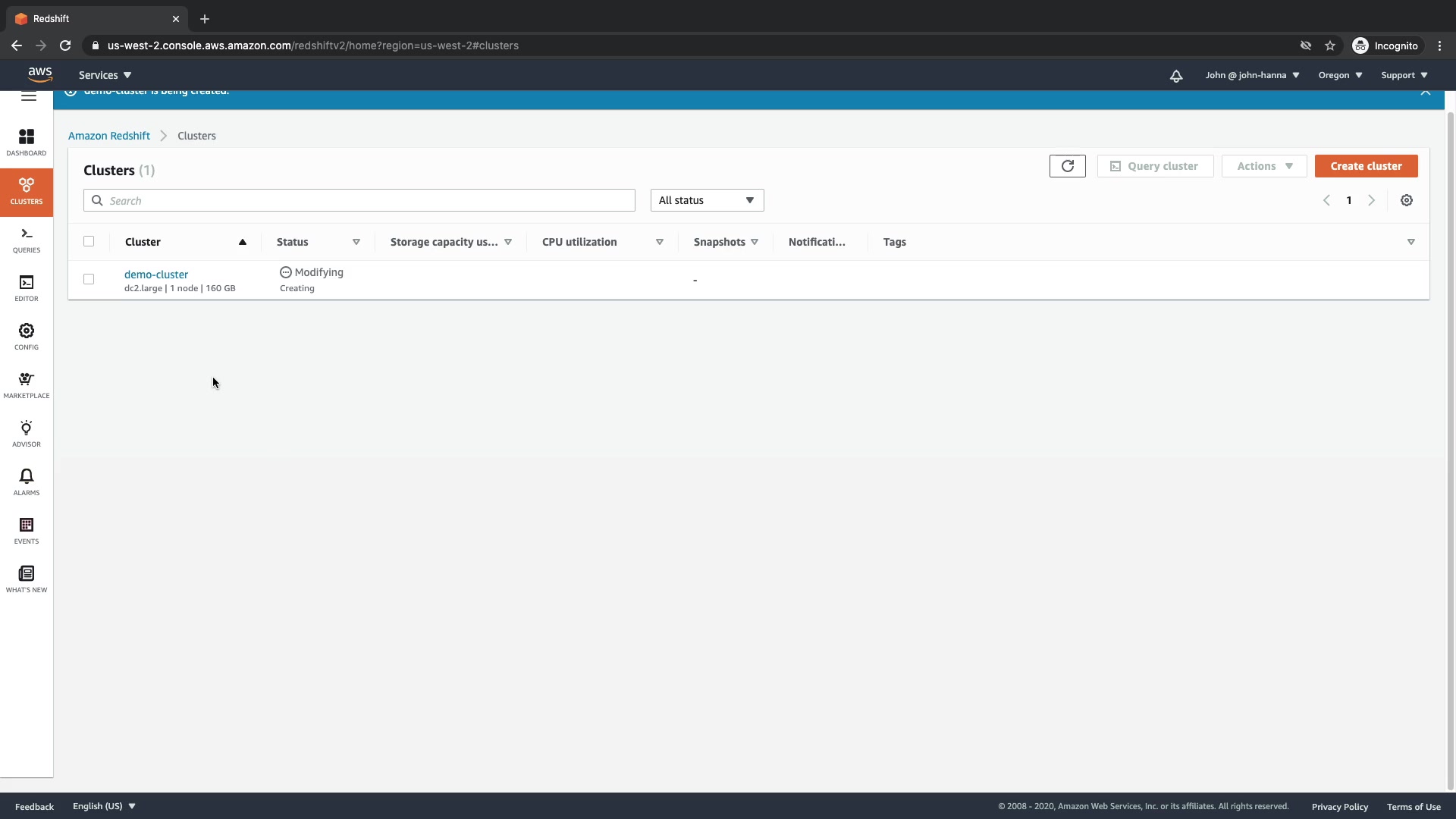Open the Dashboard sidebar icon
Viewport: 1456px width, 819px height.
click(27, 142)
